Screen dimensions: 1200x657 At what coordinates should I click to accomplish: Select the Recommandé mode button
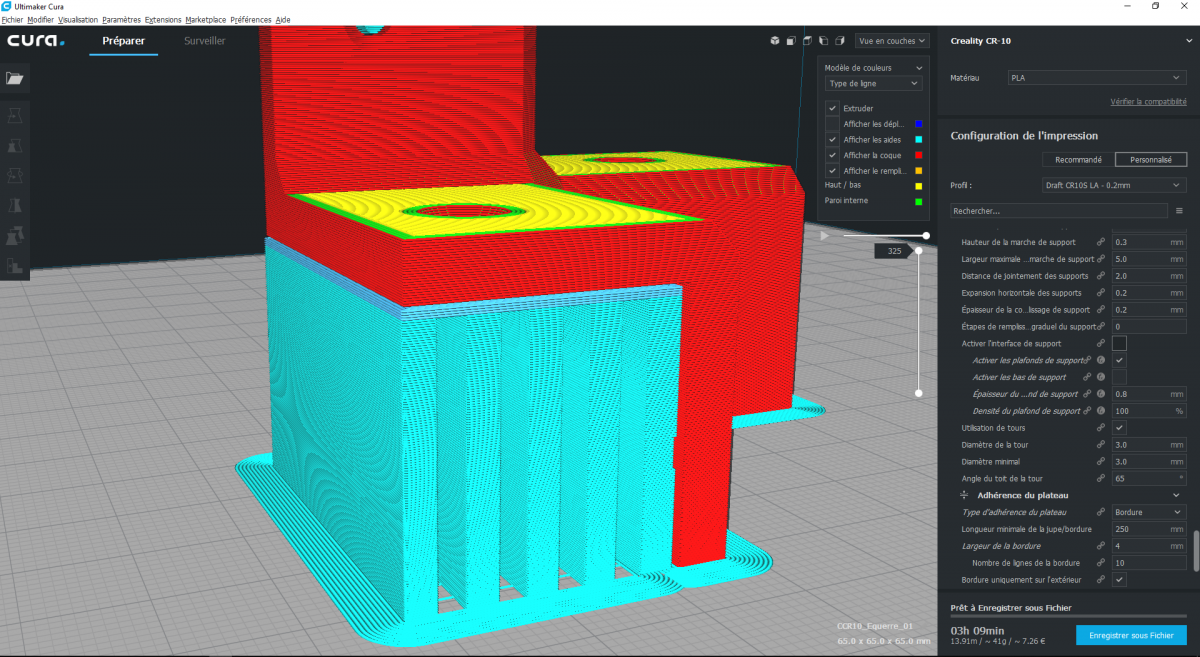[1078, 159]
